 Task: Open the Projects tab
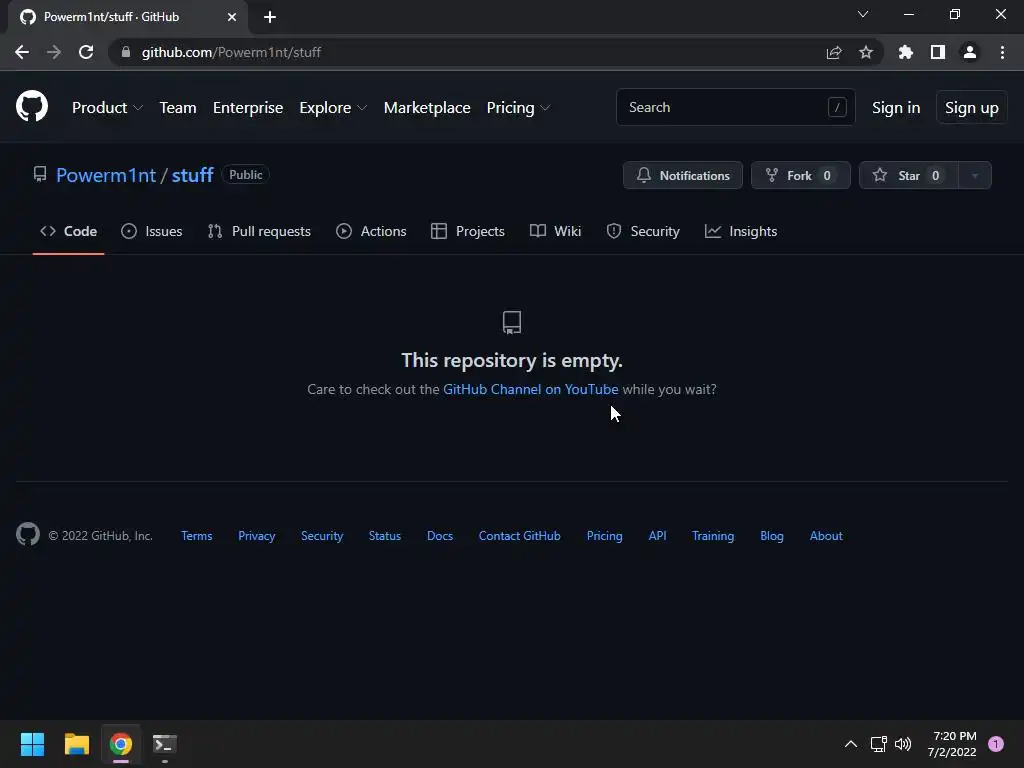pyautogui.click(x=468, y=231)
